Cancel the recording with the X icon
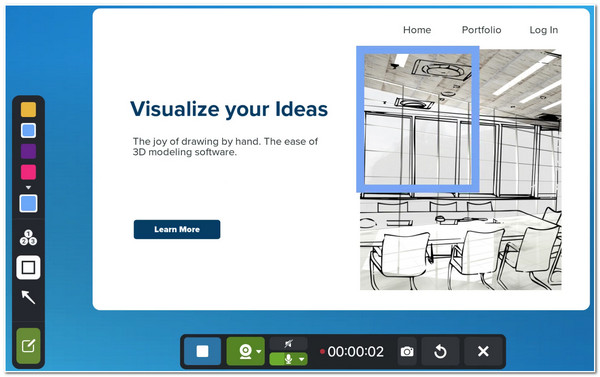Screen dimensions: 600x377 [483, 351]
